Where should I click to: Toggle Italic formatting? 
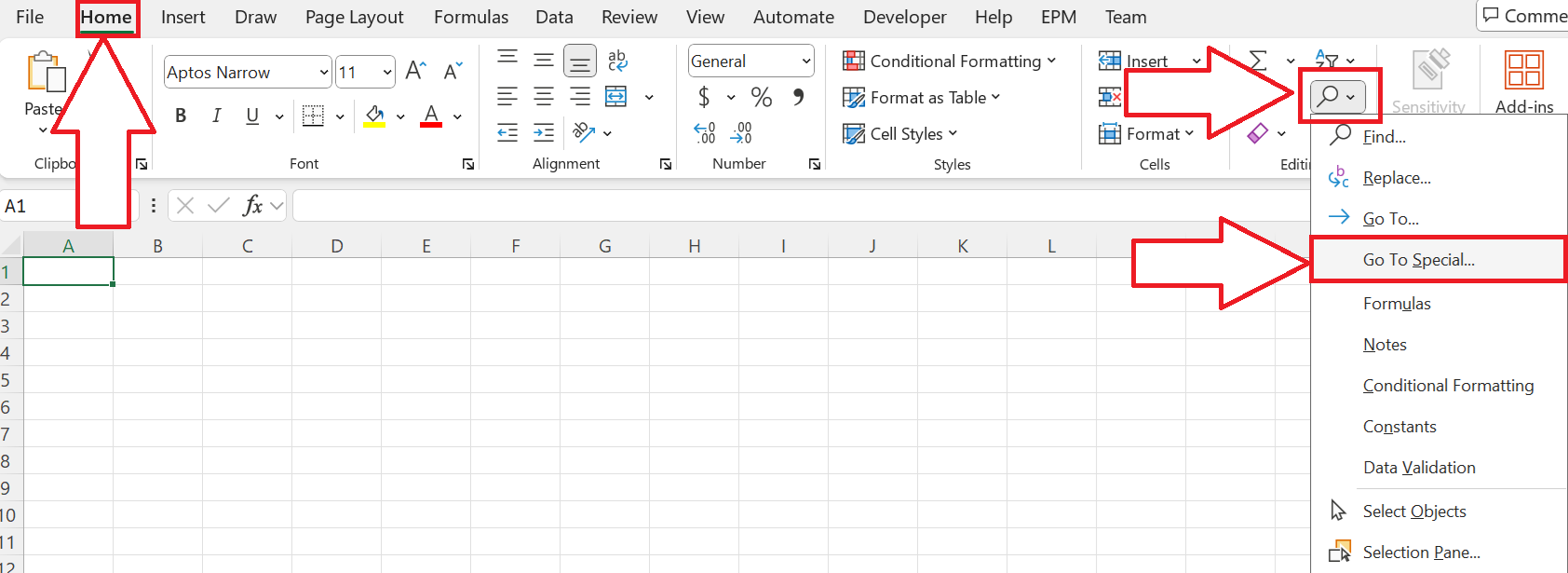(216, 116)
